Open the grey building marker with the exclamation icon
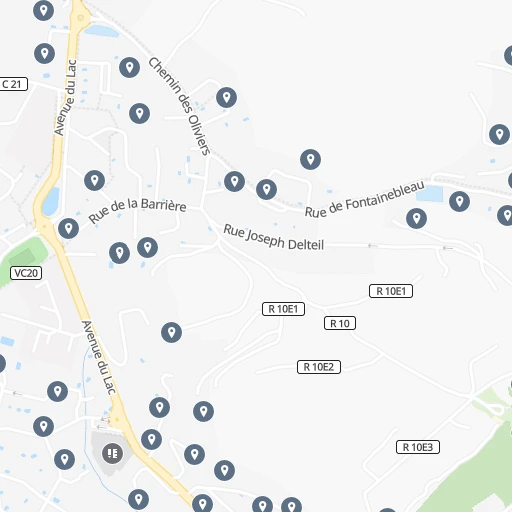This screenshot has height=512, width=512. [x=112, y=453]
